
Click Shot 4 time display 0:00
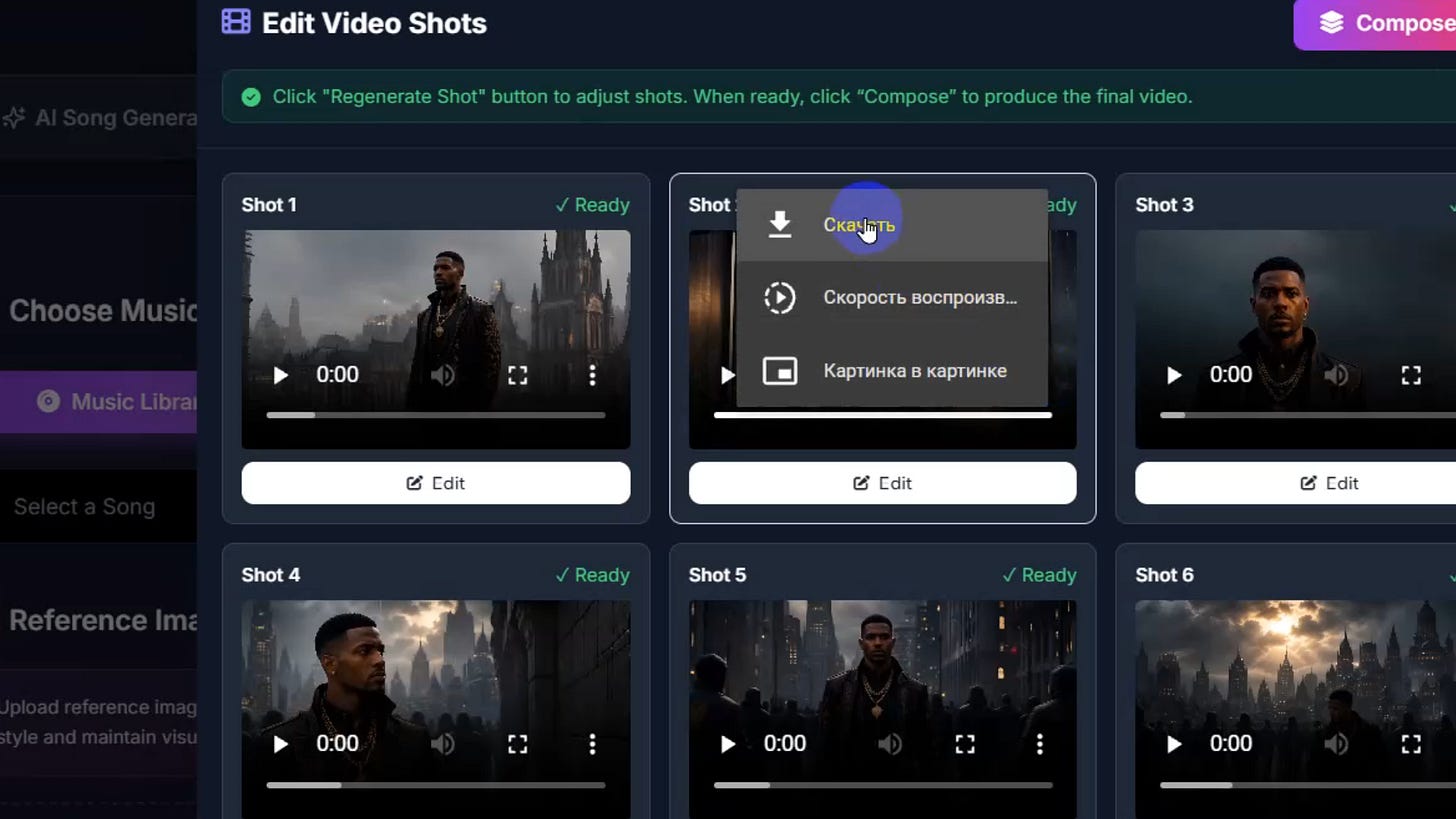click(x=337, y=744)
